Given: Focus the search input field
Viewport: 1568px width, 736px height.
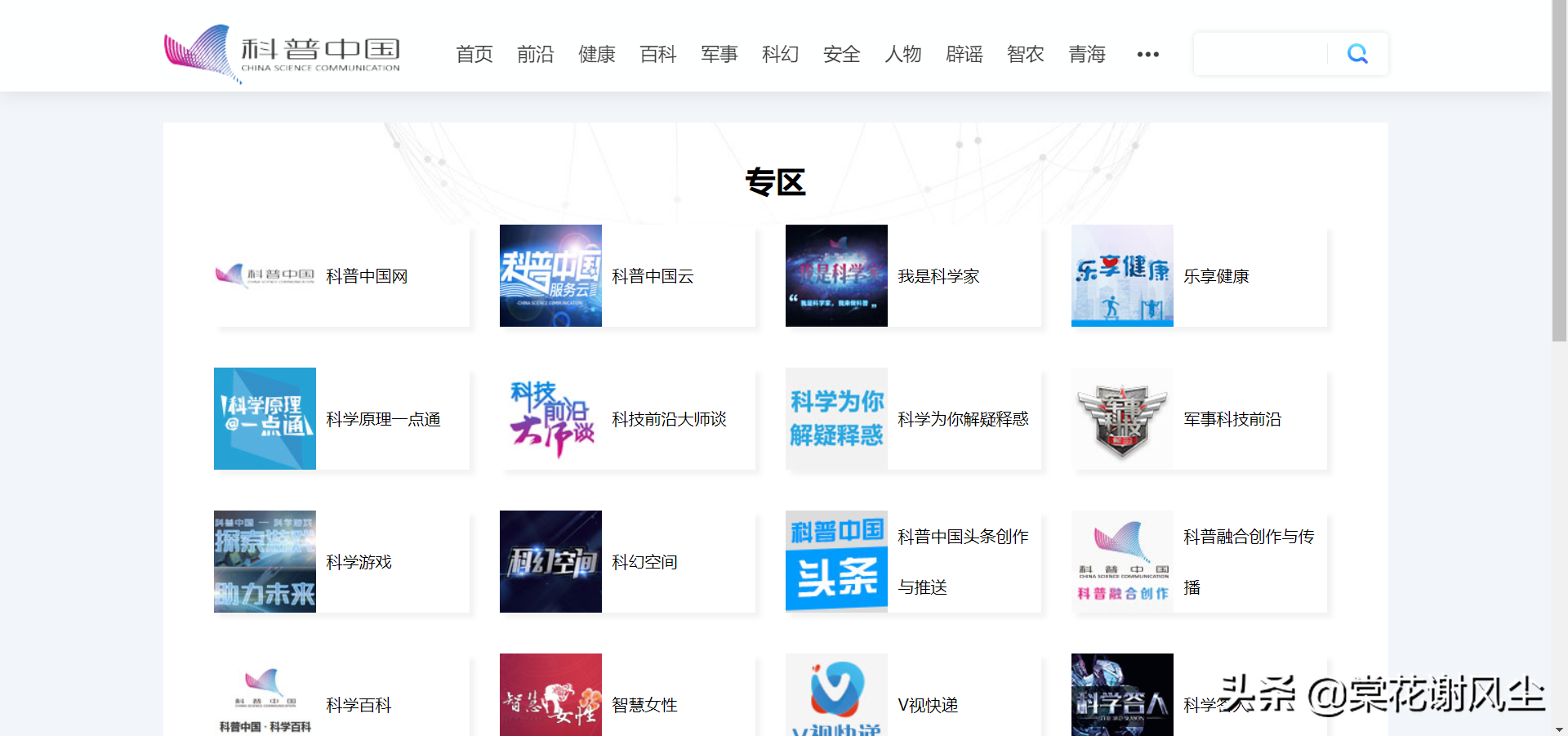Looking at the screenshot, I should pos(1261,54).
